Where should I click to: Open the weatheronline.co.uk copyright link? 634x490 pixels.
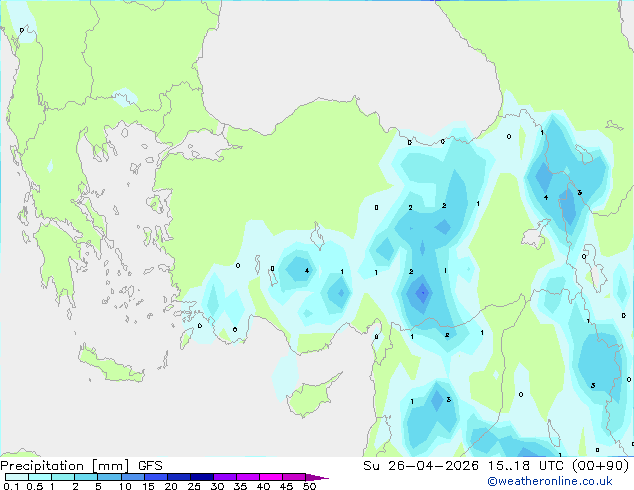click(549, 481)
